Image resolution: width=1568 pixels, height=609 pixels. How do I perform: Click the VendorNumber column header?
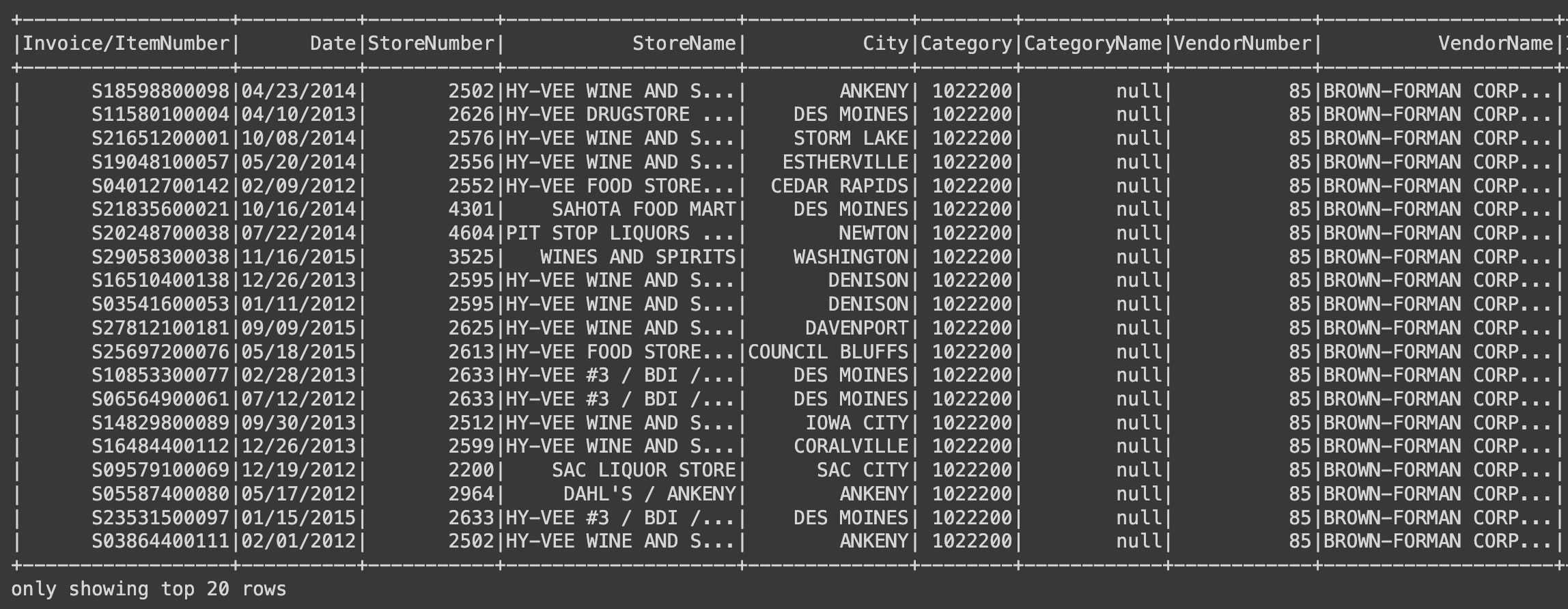[1242, 44]
